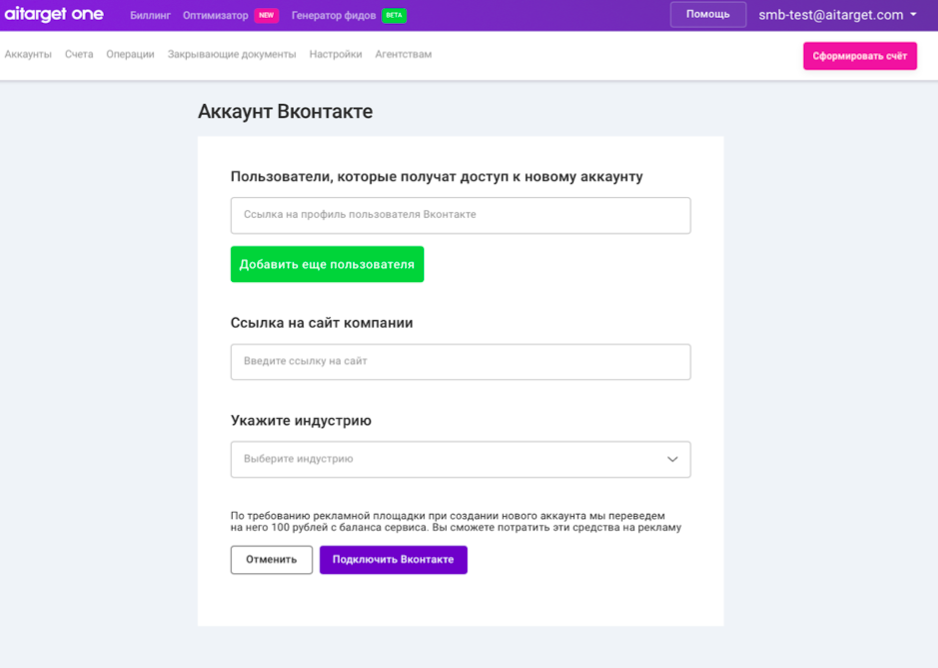
Task: Focus the company website link field
Action: pos(461,362)
